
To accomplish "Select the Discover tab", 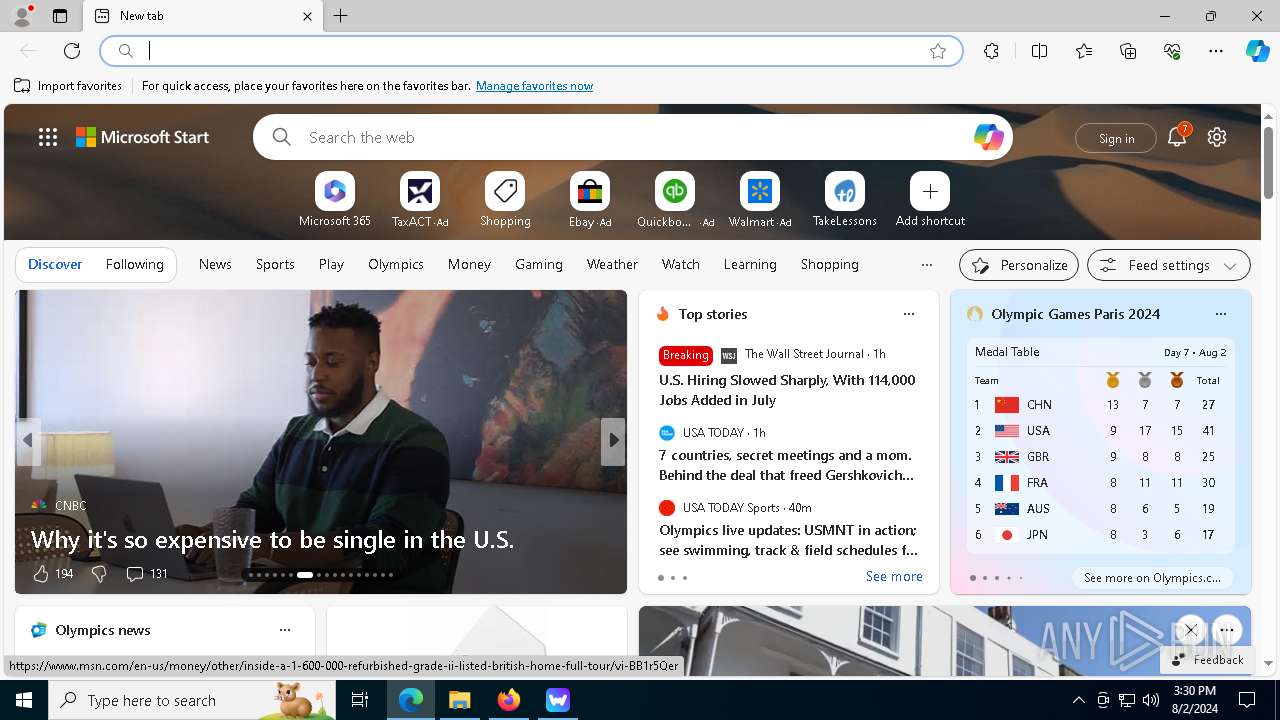I will 55,265.
